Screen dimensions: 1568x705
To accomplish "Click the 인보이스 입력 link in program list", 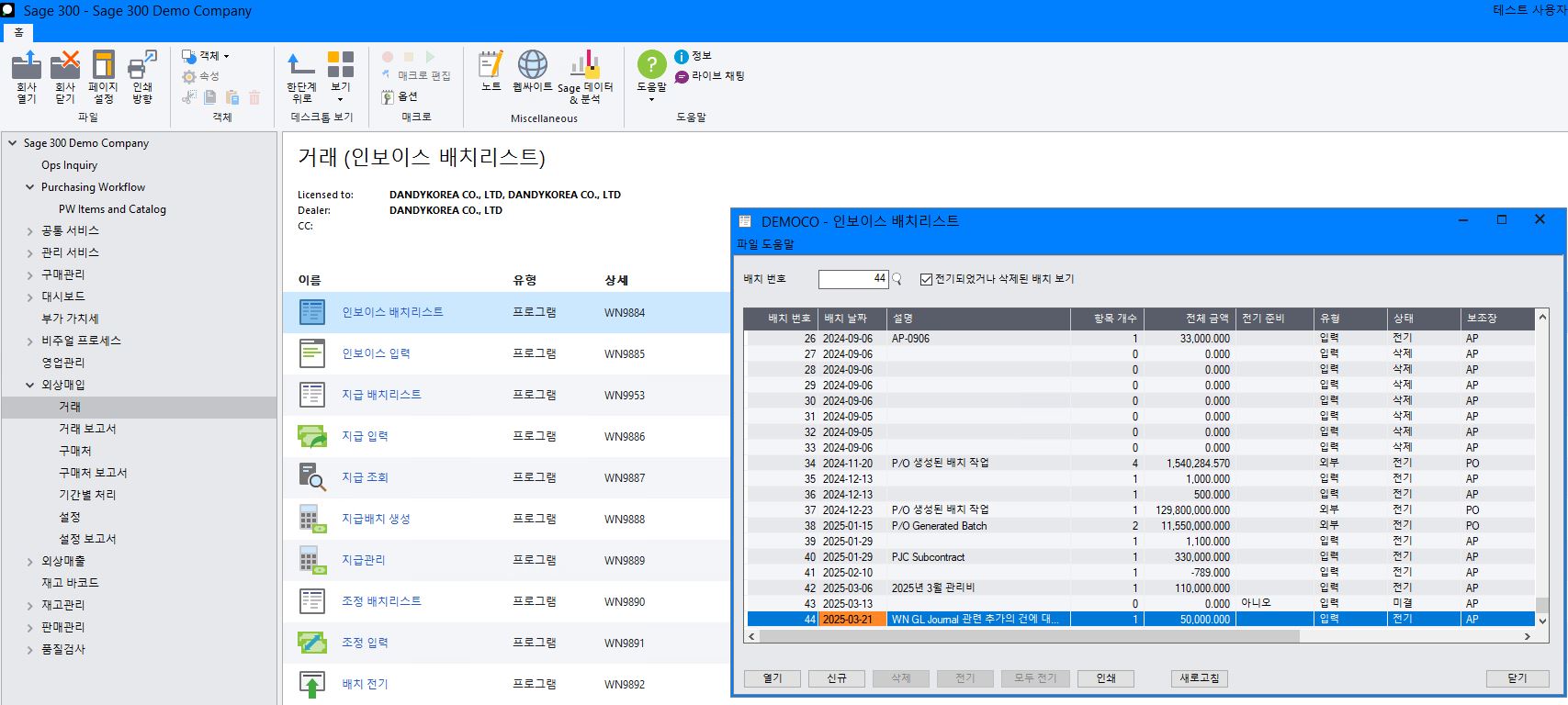I will (x=377, y=353).
